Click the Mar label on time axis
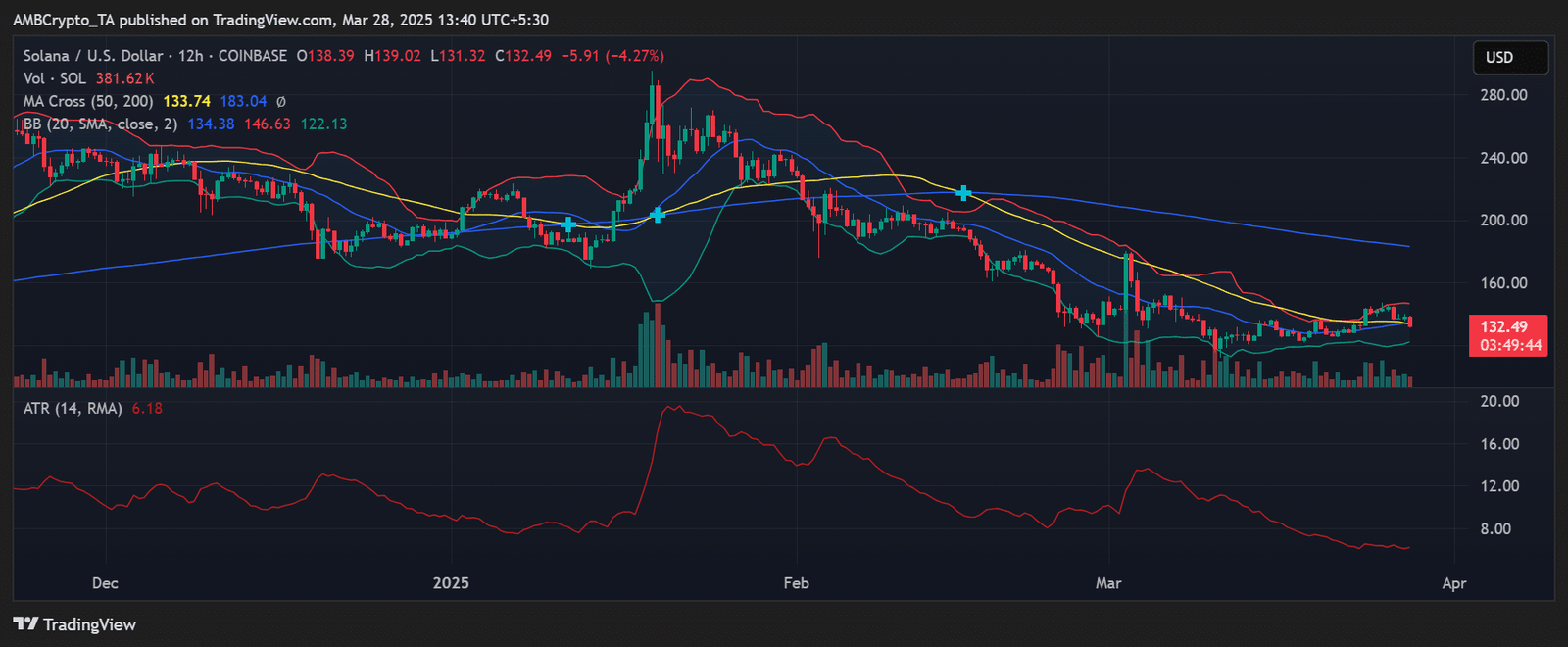 click(1108, 583)
